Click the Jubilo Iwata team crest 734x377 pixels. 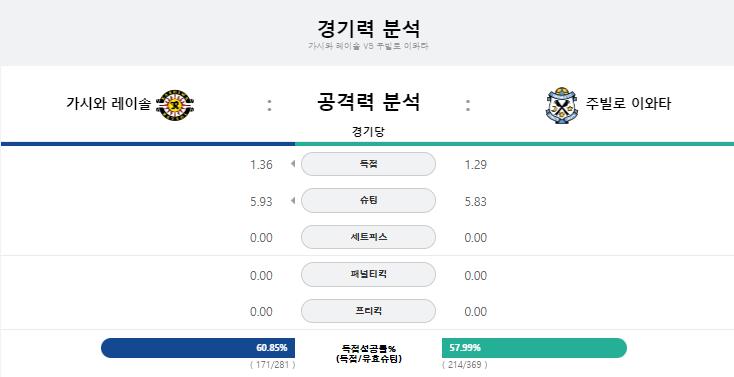(561, 105)
